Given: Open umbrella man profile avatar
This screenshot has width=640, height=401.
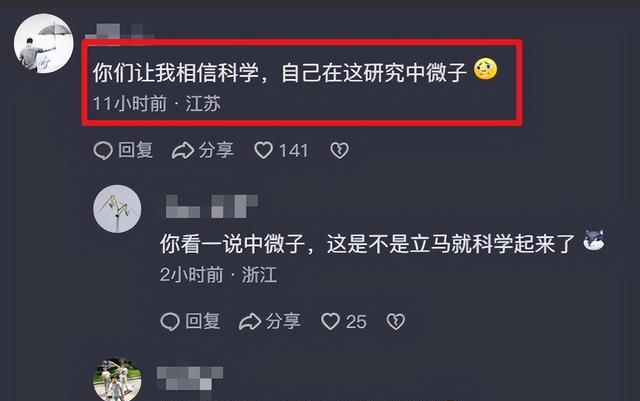Looking at the screenshot, I should (44, 43).
